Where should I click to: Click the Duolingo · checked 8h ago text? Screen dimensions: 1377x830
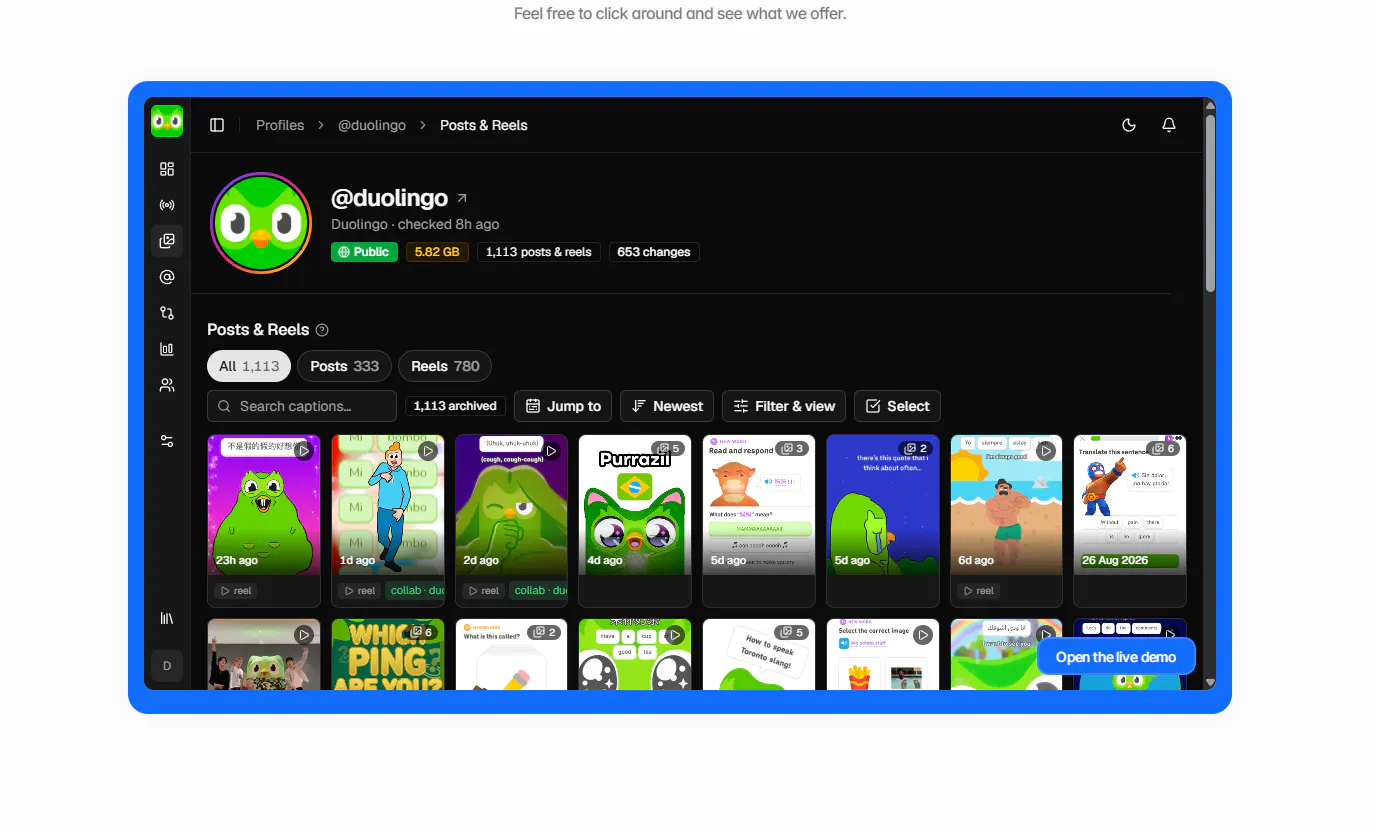[415, 224]
